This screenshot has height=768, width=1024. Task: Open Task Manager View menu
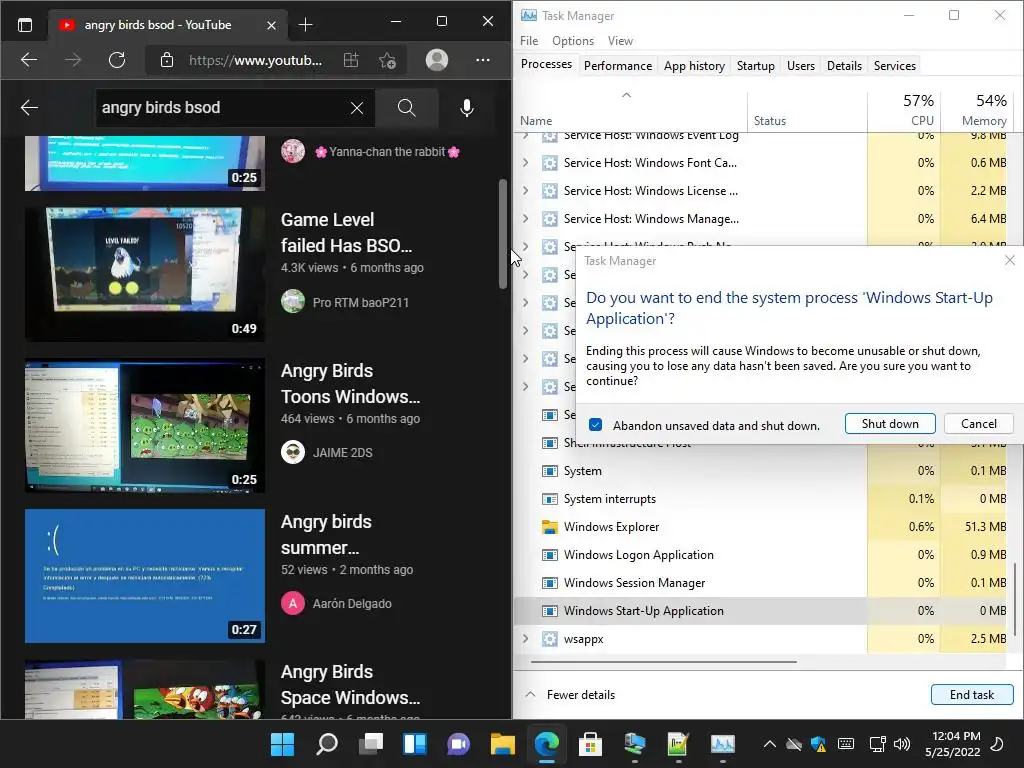620,40
